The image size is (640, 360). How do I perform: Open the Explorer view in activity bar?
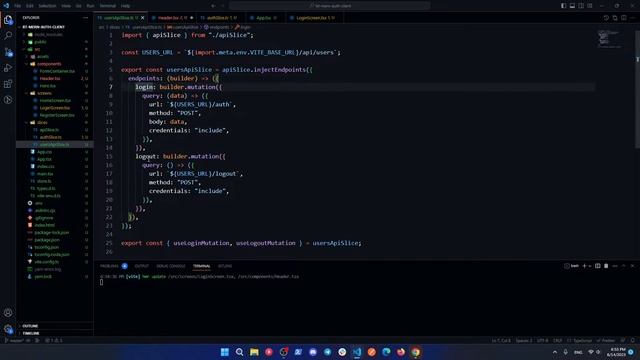click(8, 20)
